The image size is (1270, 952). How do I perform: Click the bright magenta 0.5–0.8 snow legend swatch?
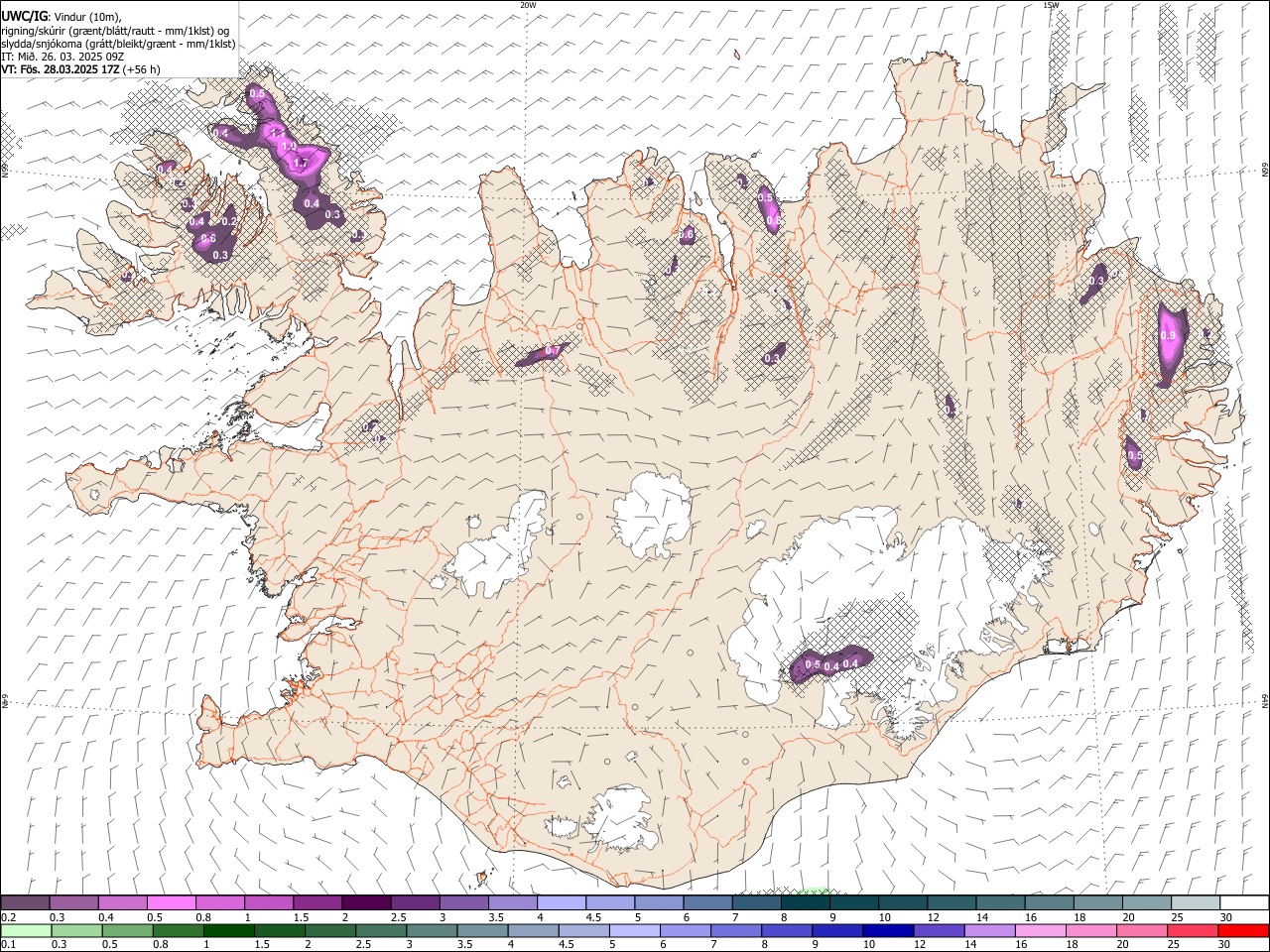171,903
